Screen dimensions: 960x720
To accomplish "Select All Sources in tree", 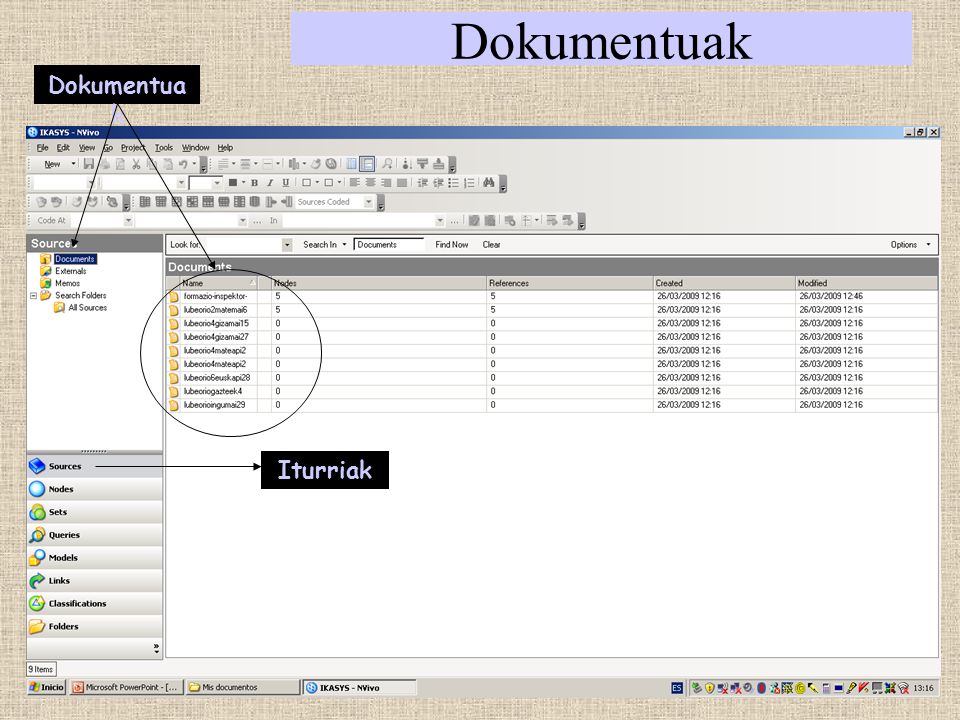I will coord(88,307).
